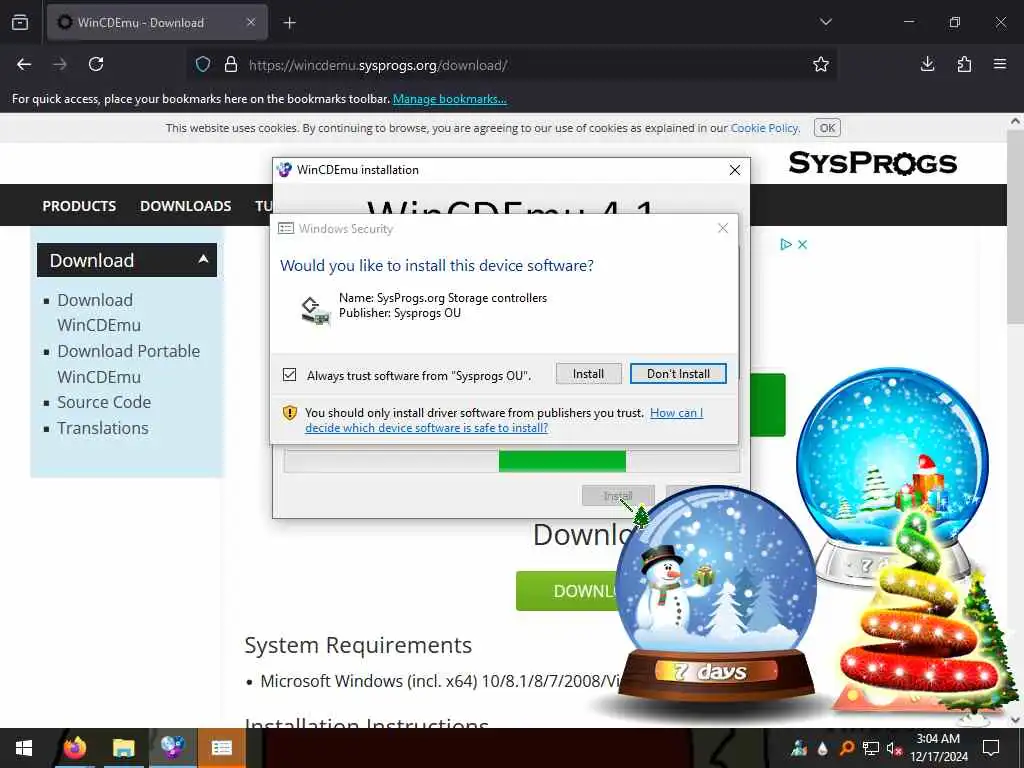
Task: Open WinCDEmu installer taskbar icon
Action: (172, 748)
